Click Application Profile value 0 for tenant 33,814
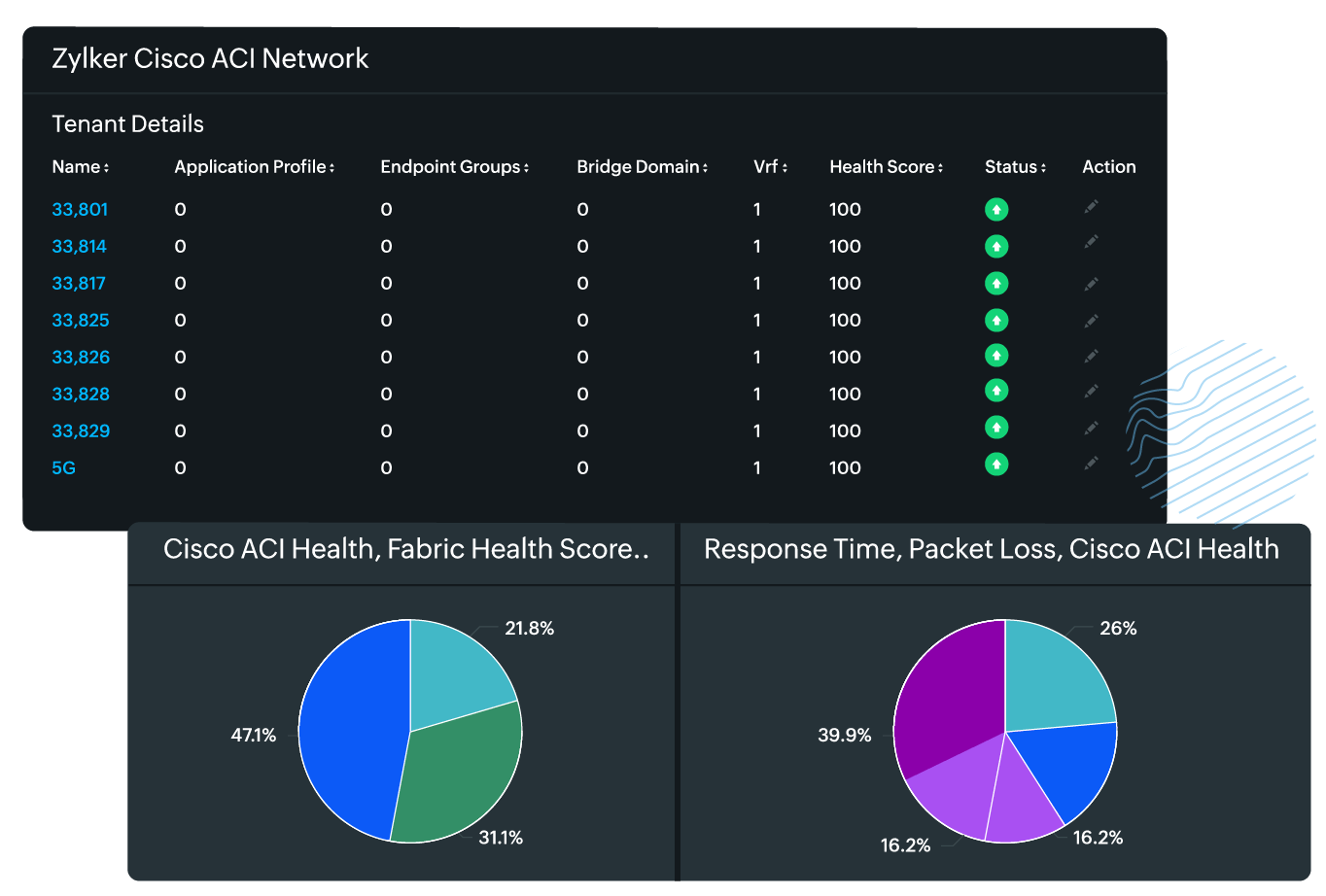This screenshot has height=896, width=1326. point(180,246)
